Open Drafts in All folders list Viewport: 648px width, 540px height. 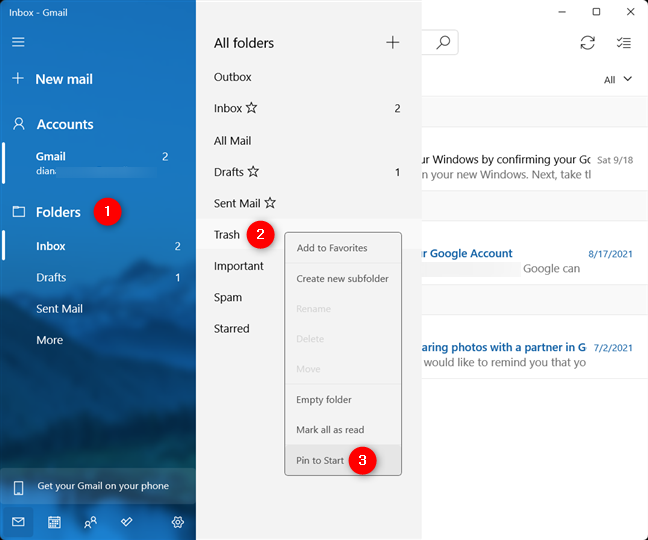coord(309,172)
